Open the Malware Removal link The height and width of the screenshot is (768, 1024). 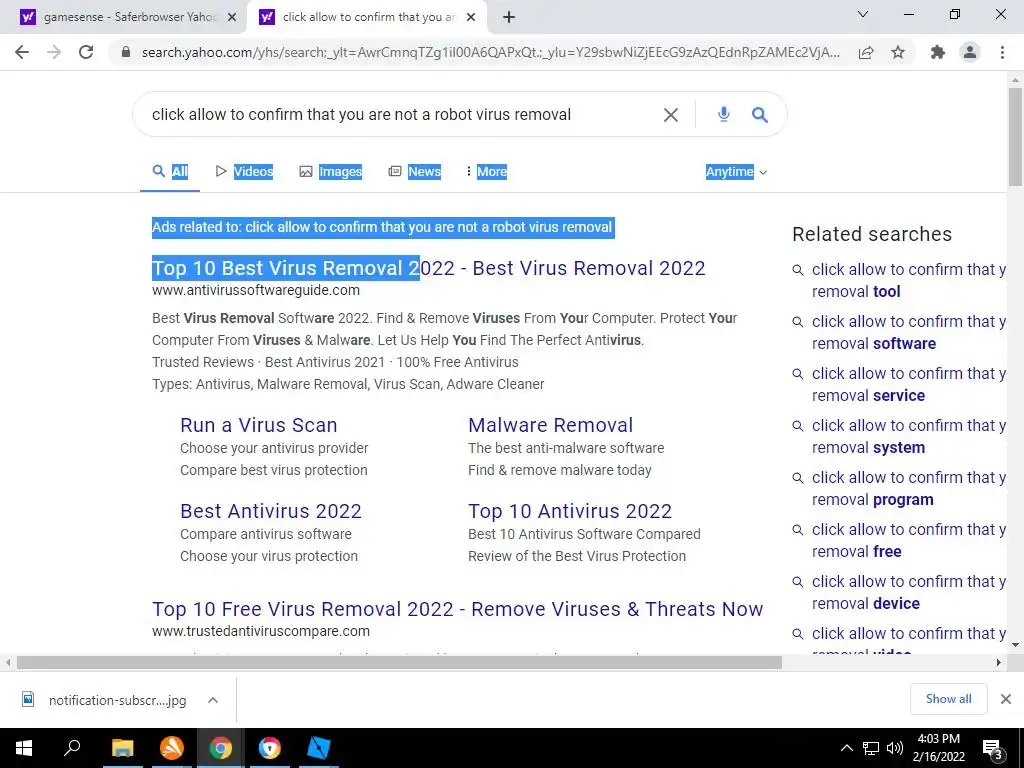tap(551, 425)
